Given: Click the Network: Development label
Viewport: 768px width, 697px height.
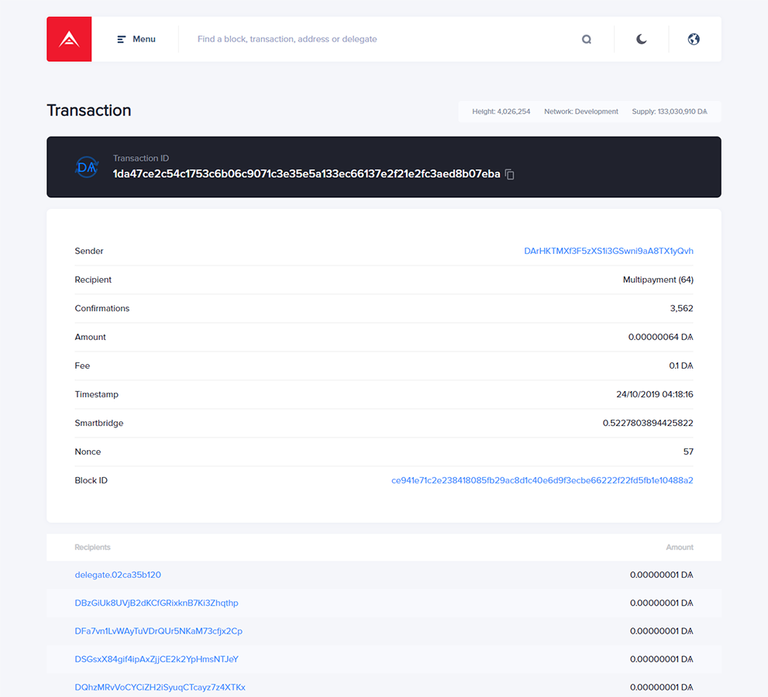Looking at the screenshot, I should 581,112.
